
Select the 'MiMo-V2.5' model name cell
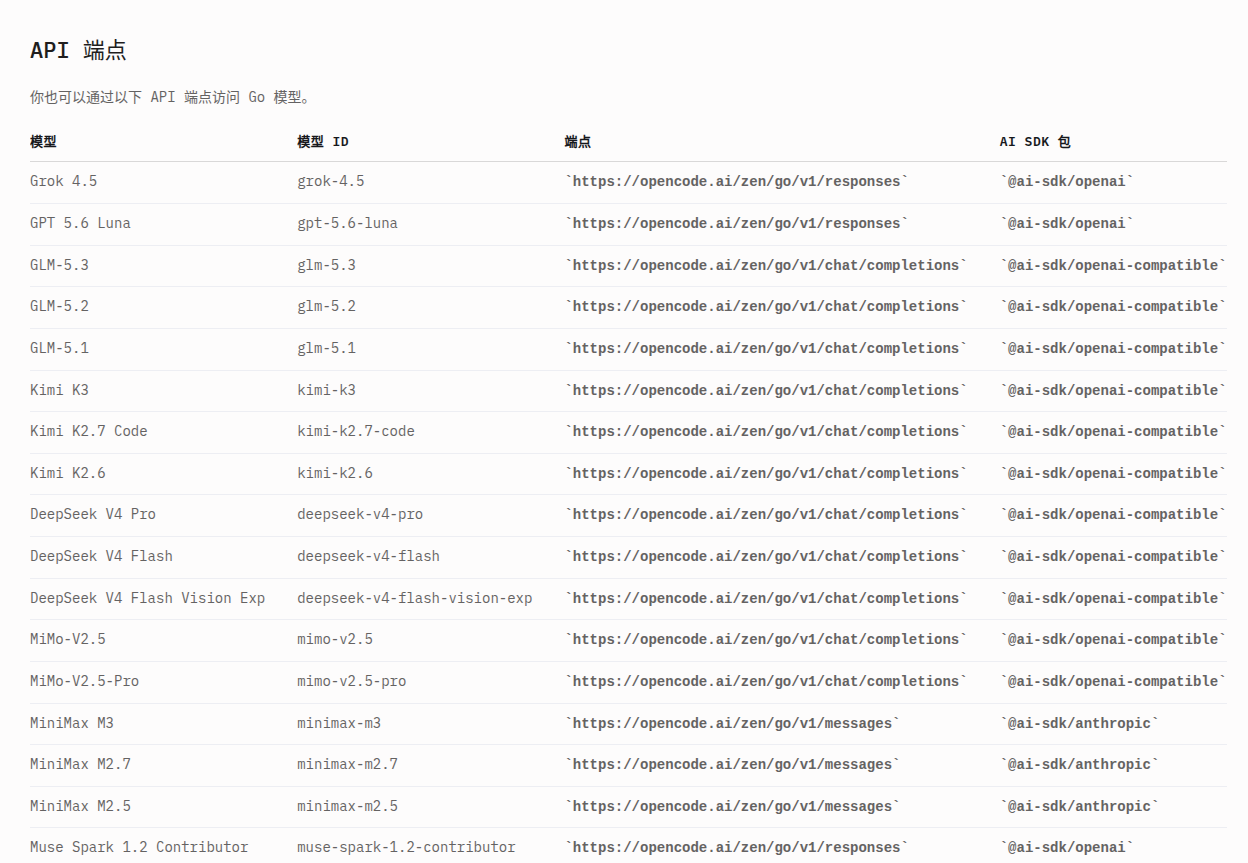68,639
